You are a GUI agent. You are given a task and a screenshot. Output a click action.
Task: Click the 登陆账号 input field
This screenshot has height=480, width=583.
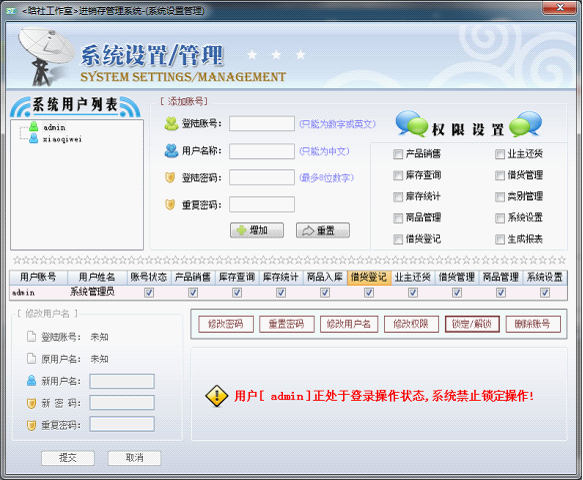[262, 123]
